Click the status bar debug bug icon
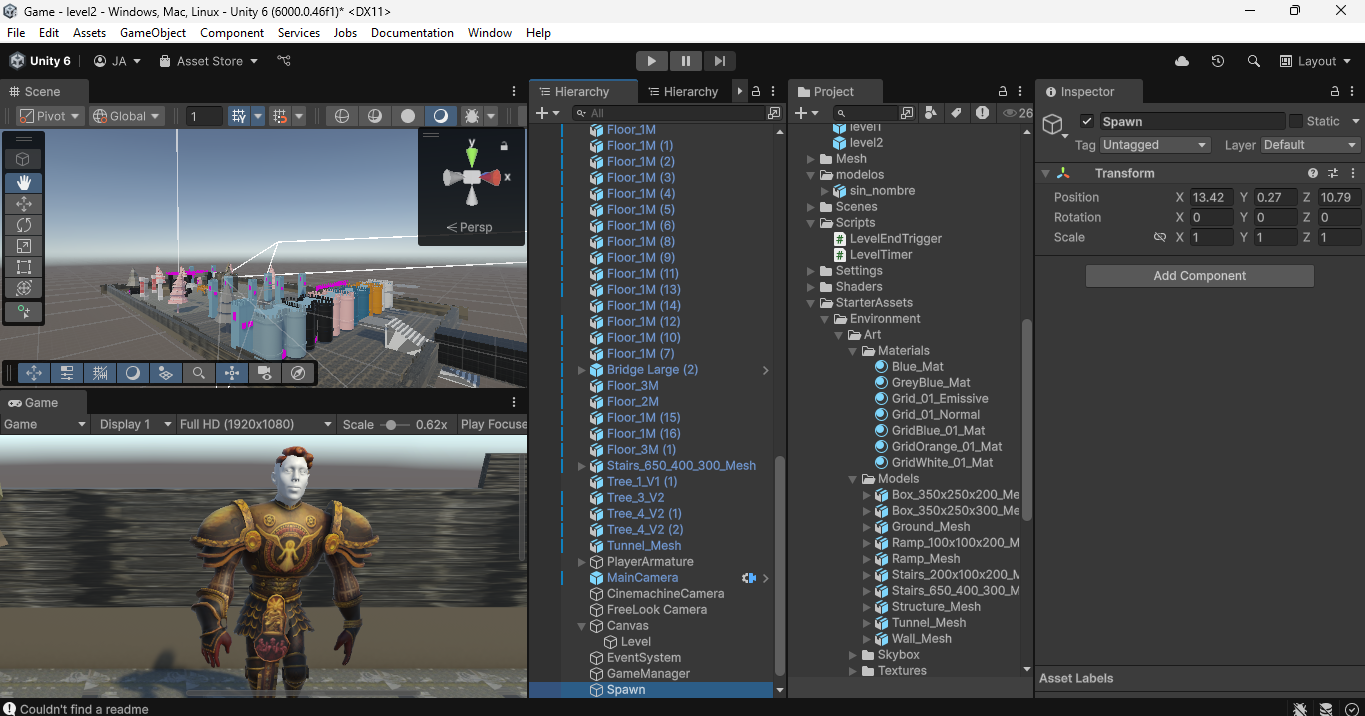Viewport: 1365px width, 716px height. (x=1300, y=709)
